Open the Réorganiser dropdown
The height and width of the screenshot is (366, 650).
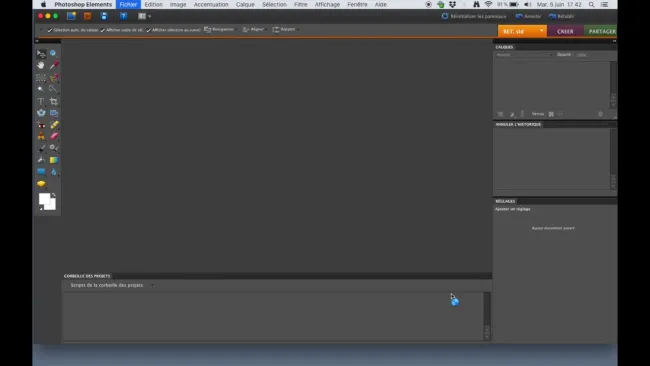click(x=221, y=29)
